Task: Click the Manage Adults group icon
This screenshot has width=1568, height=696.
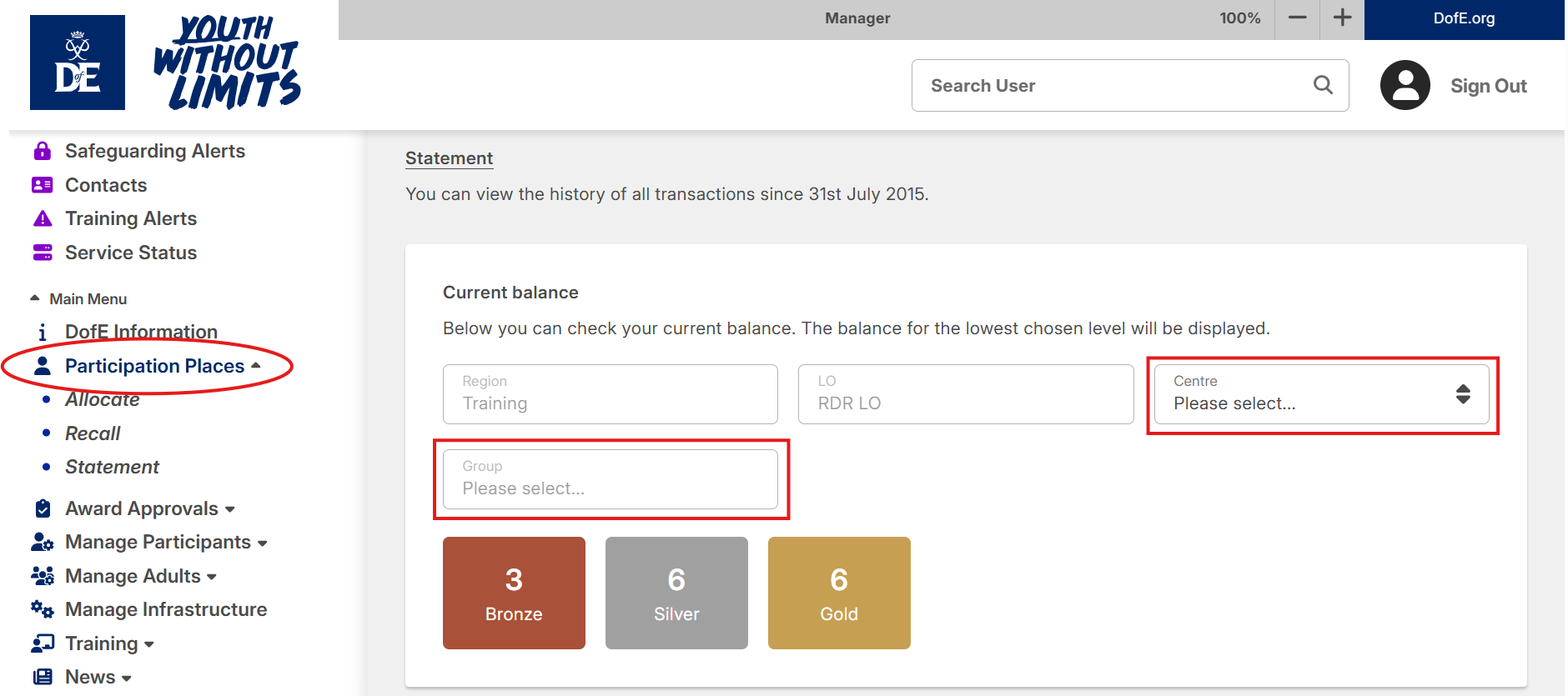Action: coord(43,576)
